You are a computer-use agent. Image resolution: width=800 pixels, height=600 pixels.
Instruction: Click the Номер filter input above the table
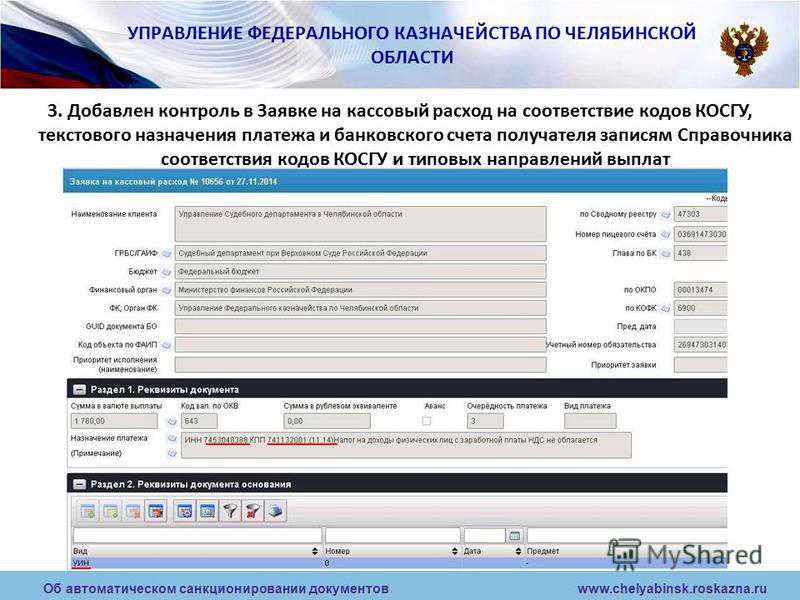click(x=393, y=536)
